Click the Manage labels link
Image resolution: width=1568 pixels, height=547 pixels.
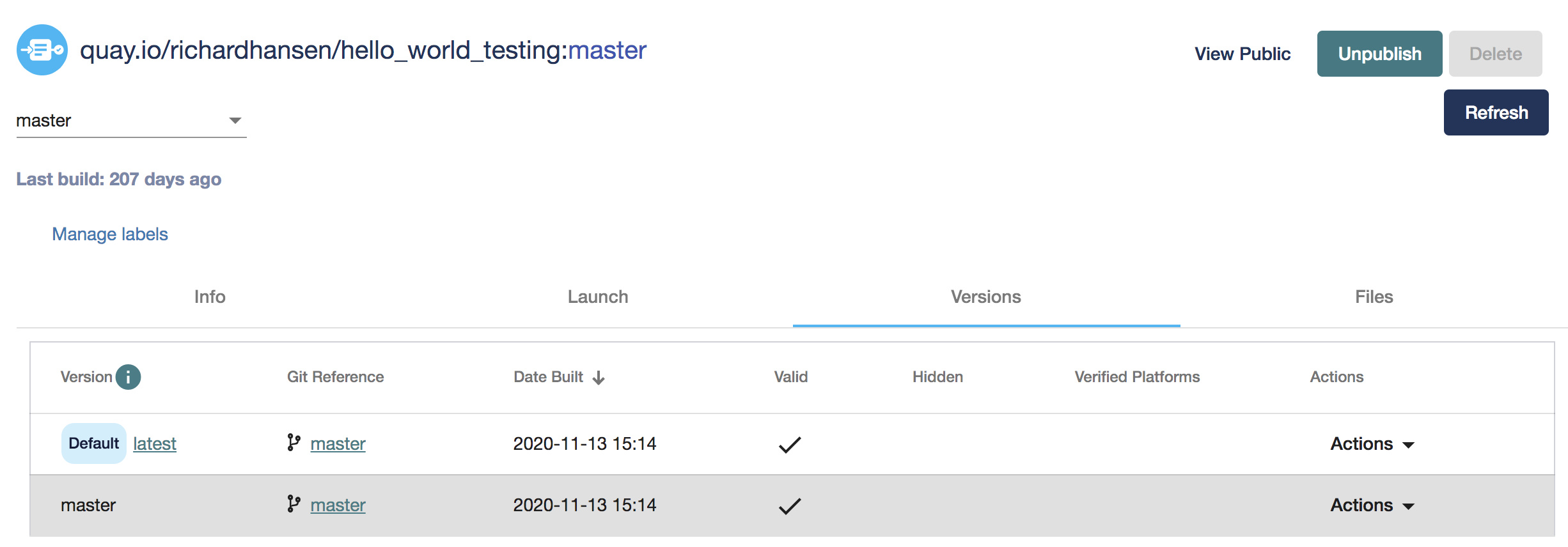[x=110, y=235]
